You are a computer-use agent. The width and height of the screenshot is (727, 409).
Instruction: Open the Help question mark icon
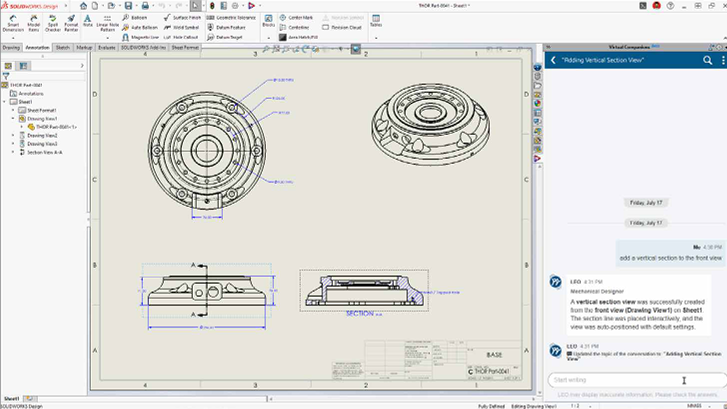pyautogui.click(x=670, y=6)
